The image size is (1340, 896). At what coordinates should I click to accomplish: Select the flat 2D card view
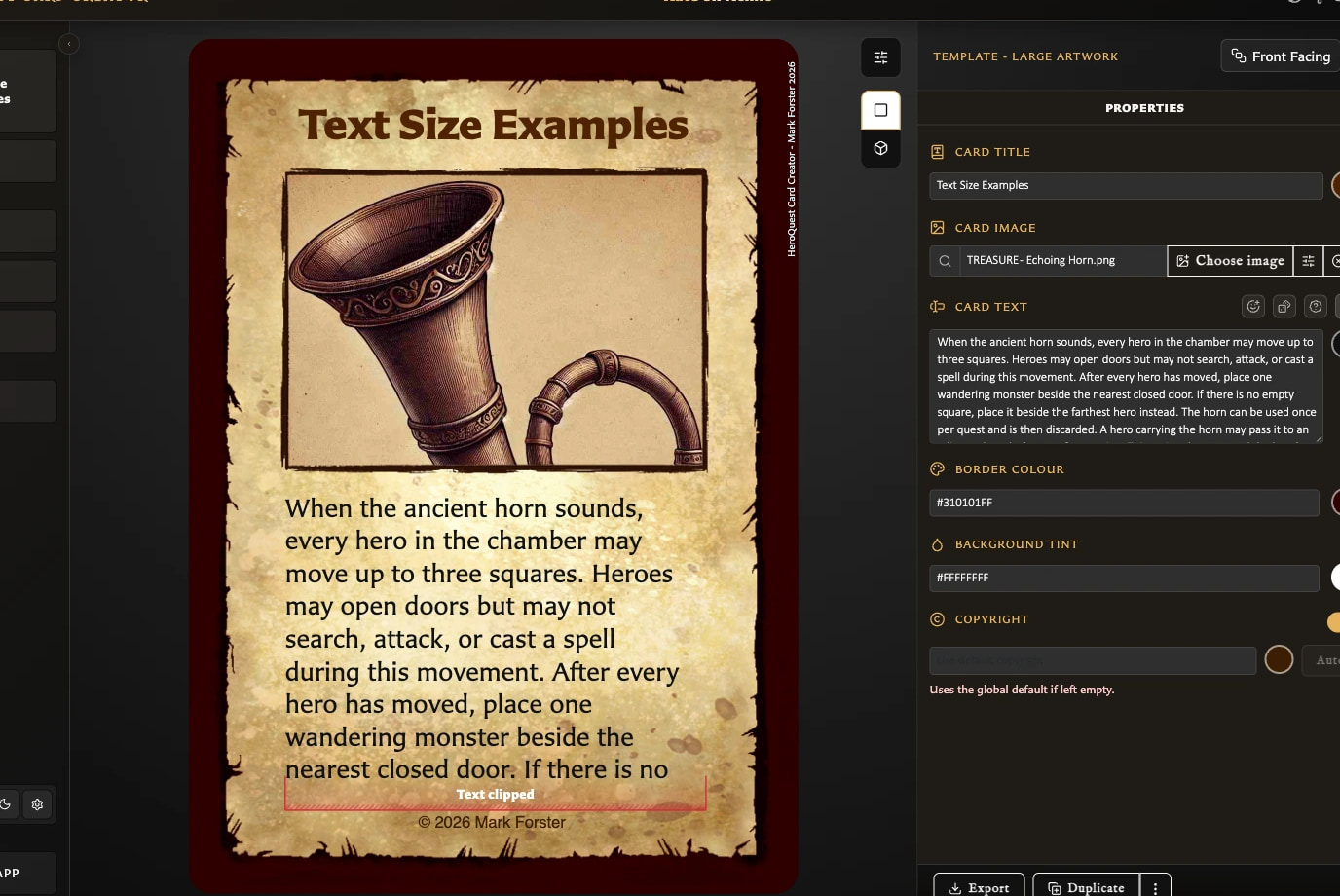tap(880, 110)
